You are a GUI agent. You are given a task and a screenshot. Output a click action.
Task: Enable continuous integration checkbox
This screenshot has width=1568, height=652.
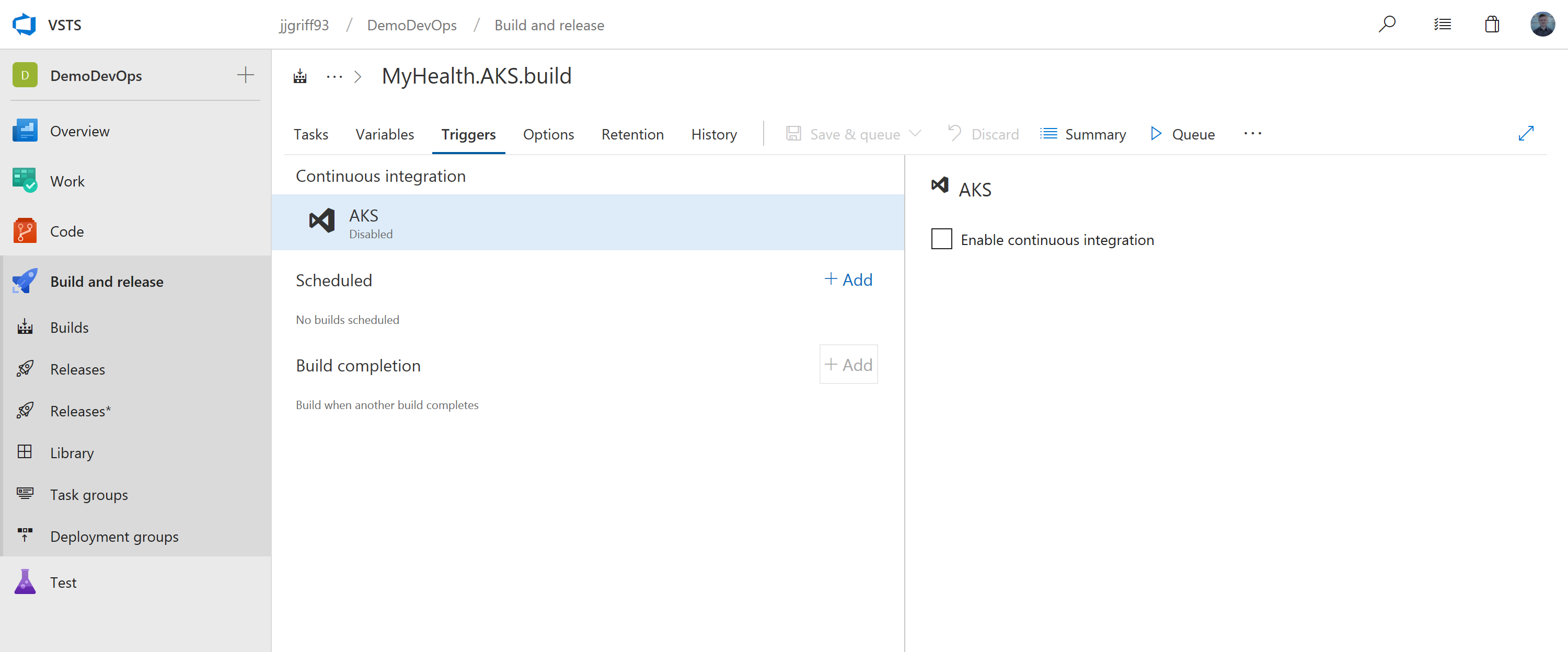coord(941,239)
